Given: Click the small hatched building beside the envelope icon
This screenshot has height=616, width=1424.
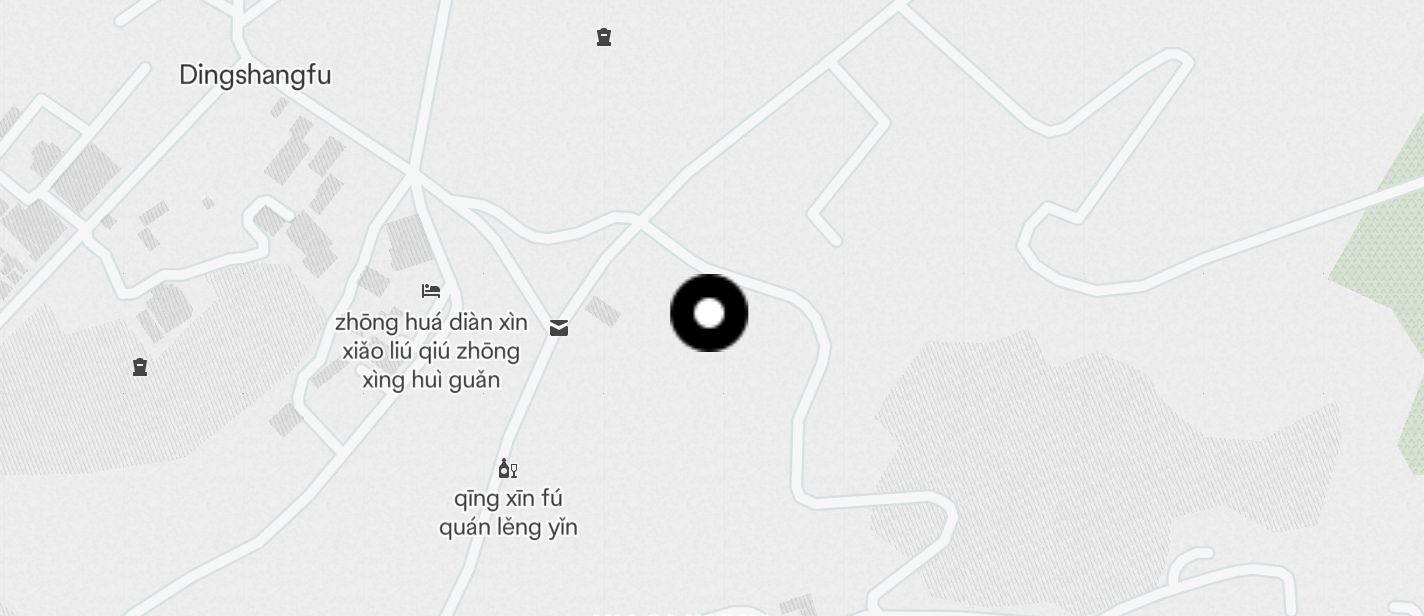Looking at the screenshot, I should [603, 311].
